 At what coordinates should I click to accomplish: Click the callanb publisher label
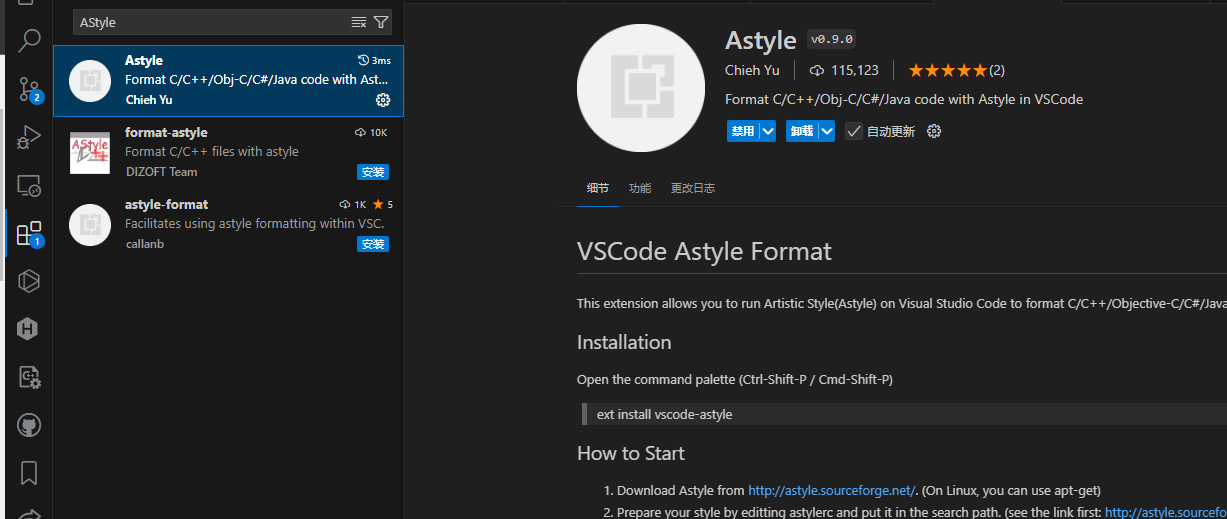click(x=145, y=244)
